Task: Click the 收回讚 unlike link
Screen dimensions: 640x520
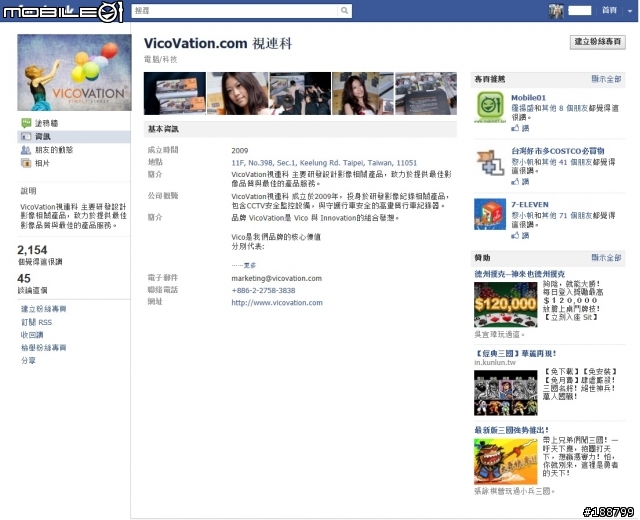Action: coord(32,335)
